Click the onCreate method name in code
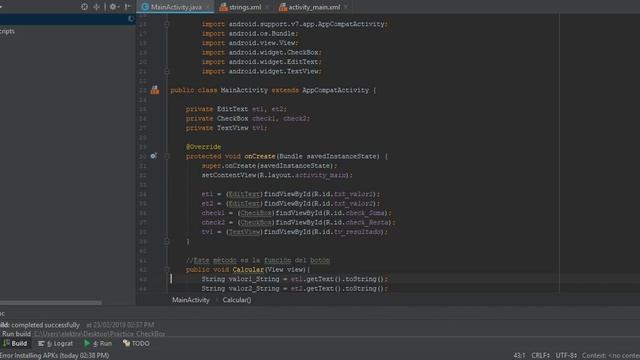The height and width of the screenshot is (360, 640). point(260,156)
